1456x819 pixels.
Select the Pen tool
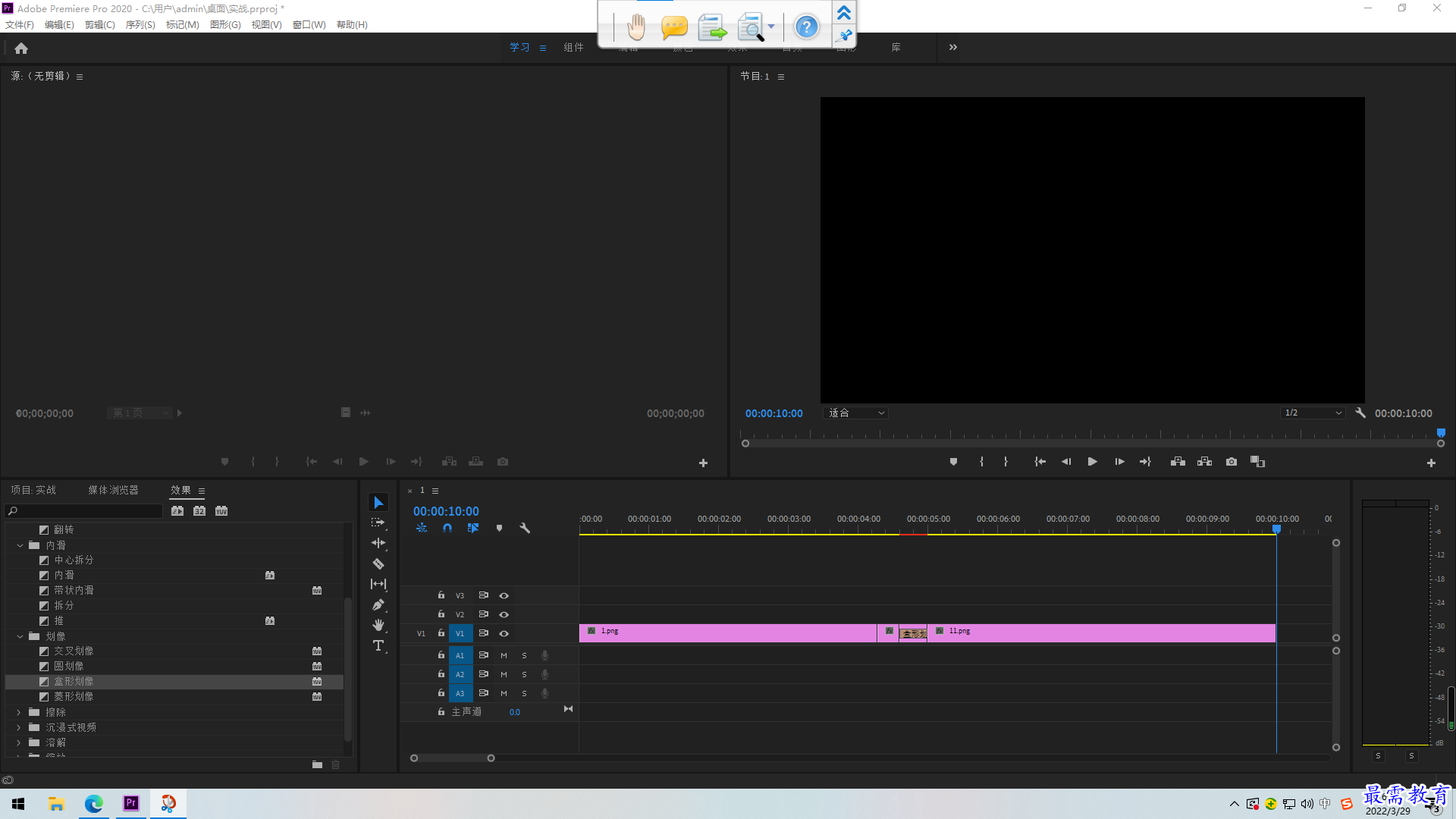click(378, 604)
